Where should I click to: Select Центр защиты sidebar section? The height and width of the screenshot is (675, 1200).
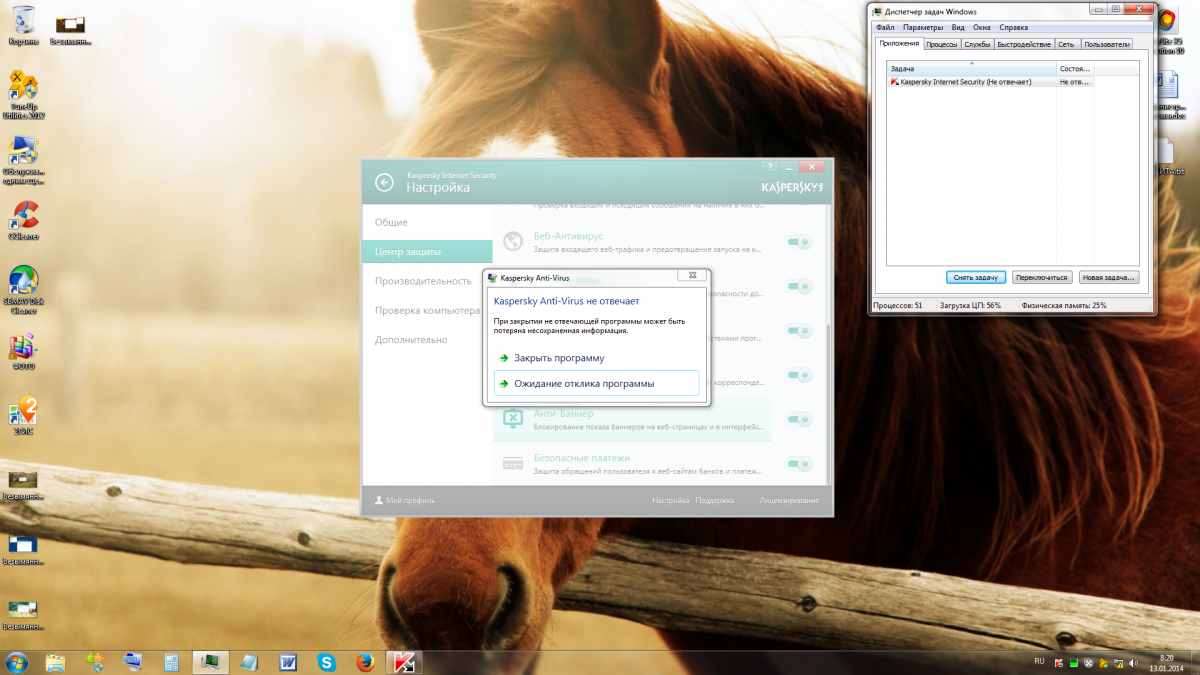click(x=427, y=252)
